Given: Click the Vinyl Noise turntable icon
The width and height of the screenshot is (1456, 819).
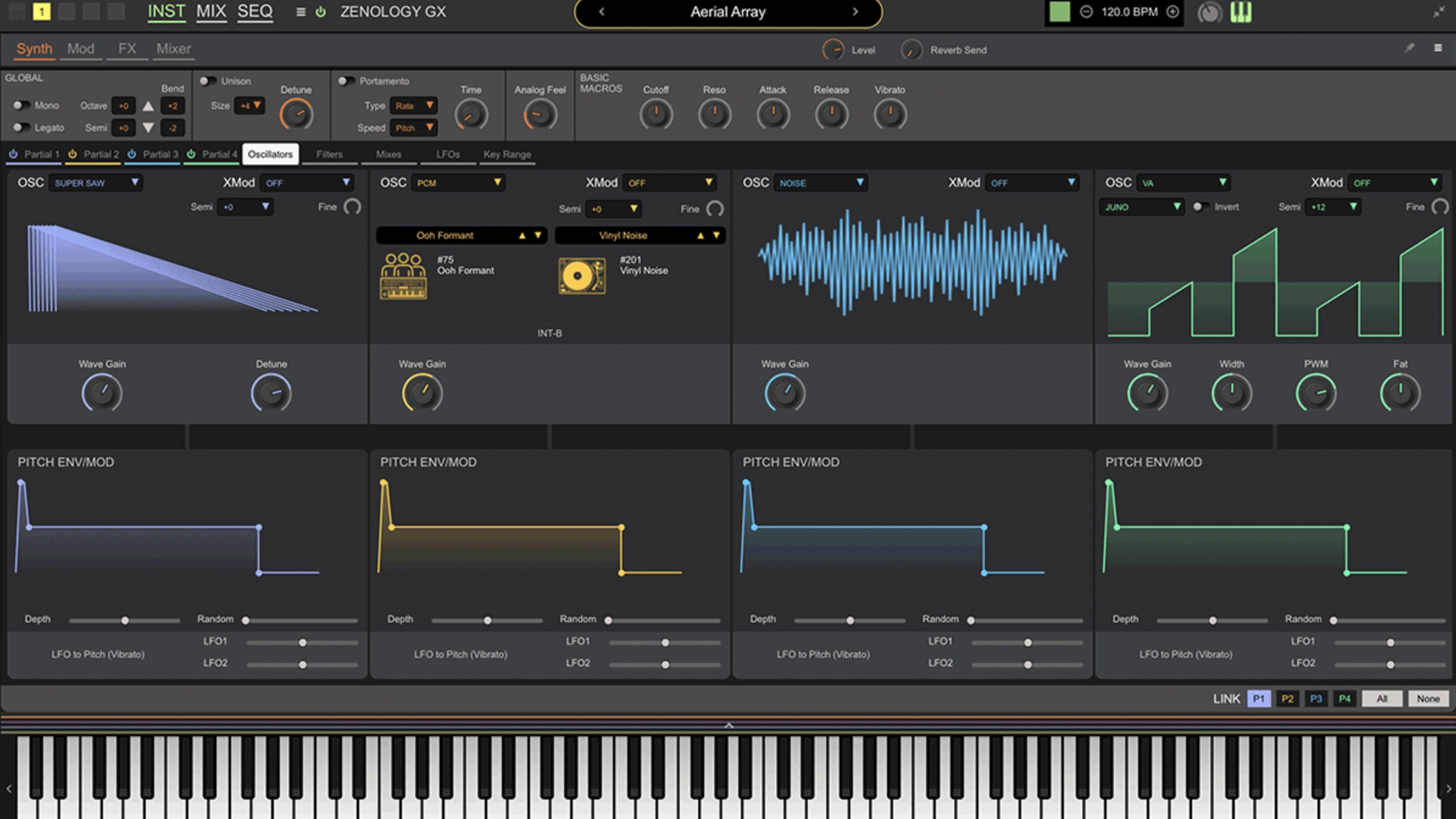Looking at the screenshot, I should click(582, 276).
